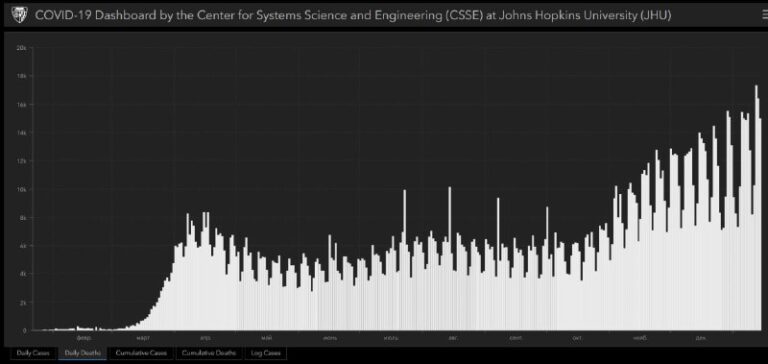Switch to the Log Cases tab
This screenshot has height=364, width=768.
click(265, 353)
